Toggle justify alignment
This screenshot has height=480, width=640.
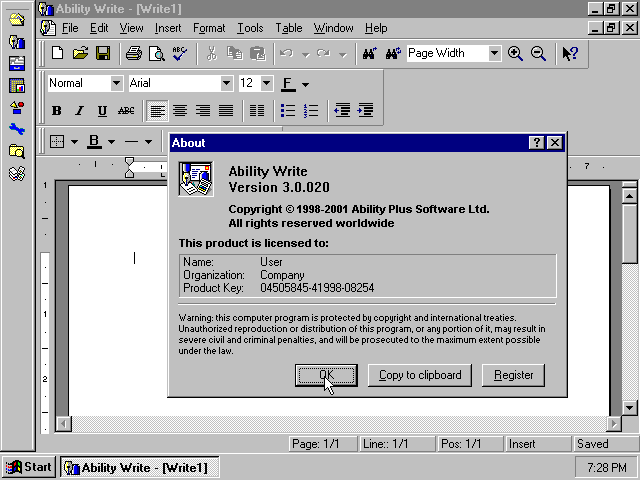tap(226, 111)
